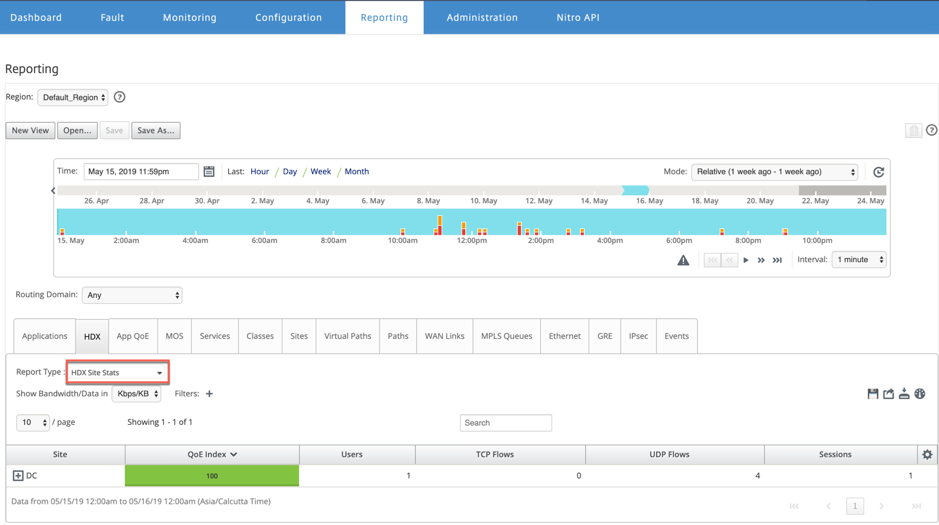Open table column settings gear icon
Screen dimensions: 939x525
927,454
